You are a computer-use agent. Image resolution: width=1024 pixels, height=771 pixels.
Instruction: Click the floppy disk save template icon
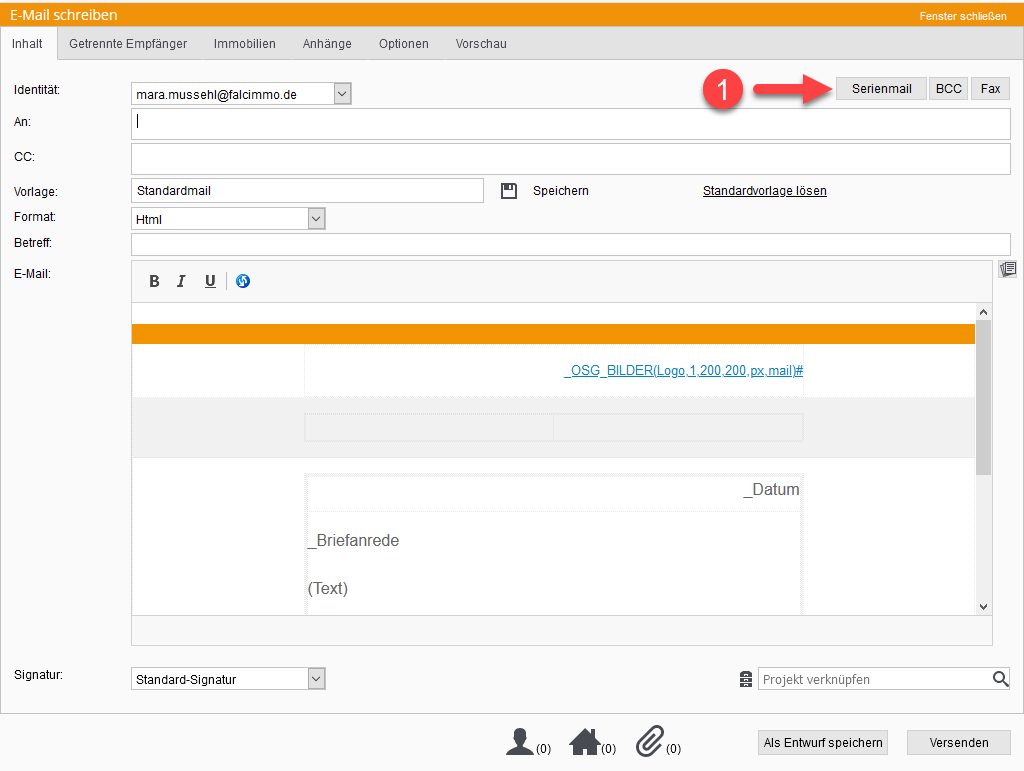pyautogui.click(x=509, y=191)
